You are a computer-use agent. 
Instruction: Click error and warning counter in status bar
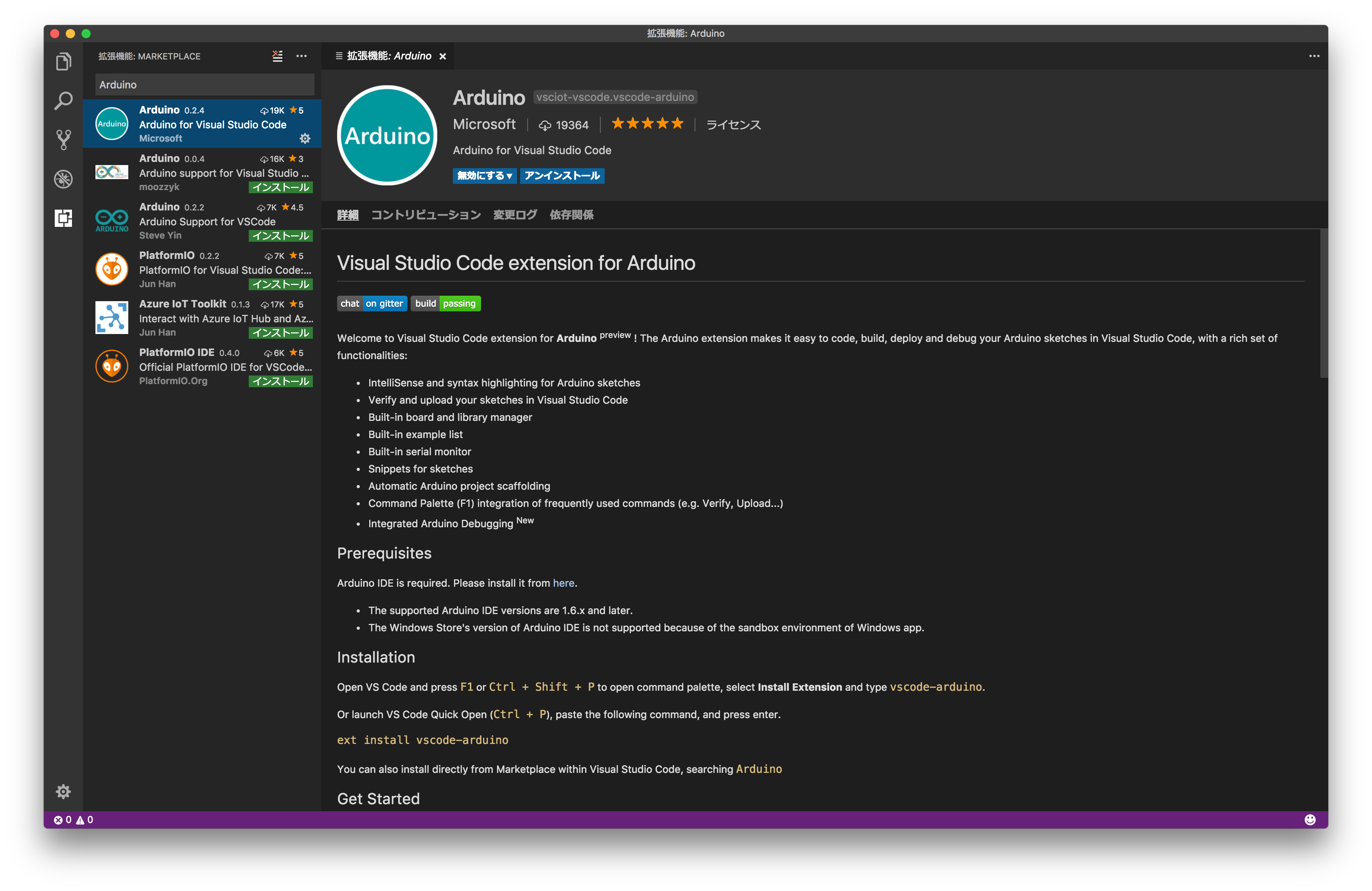click(x=73, y=819)
